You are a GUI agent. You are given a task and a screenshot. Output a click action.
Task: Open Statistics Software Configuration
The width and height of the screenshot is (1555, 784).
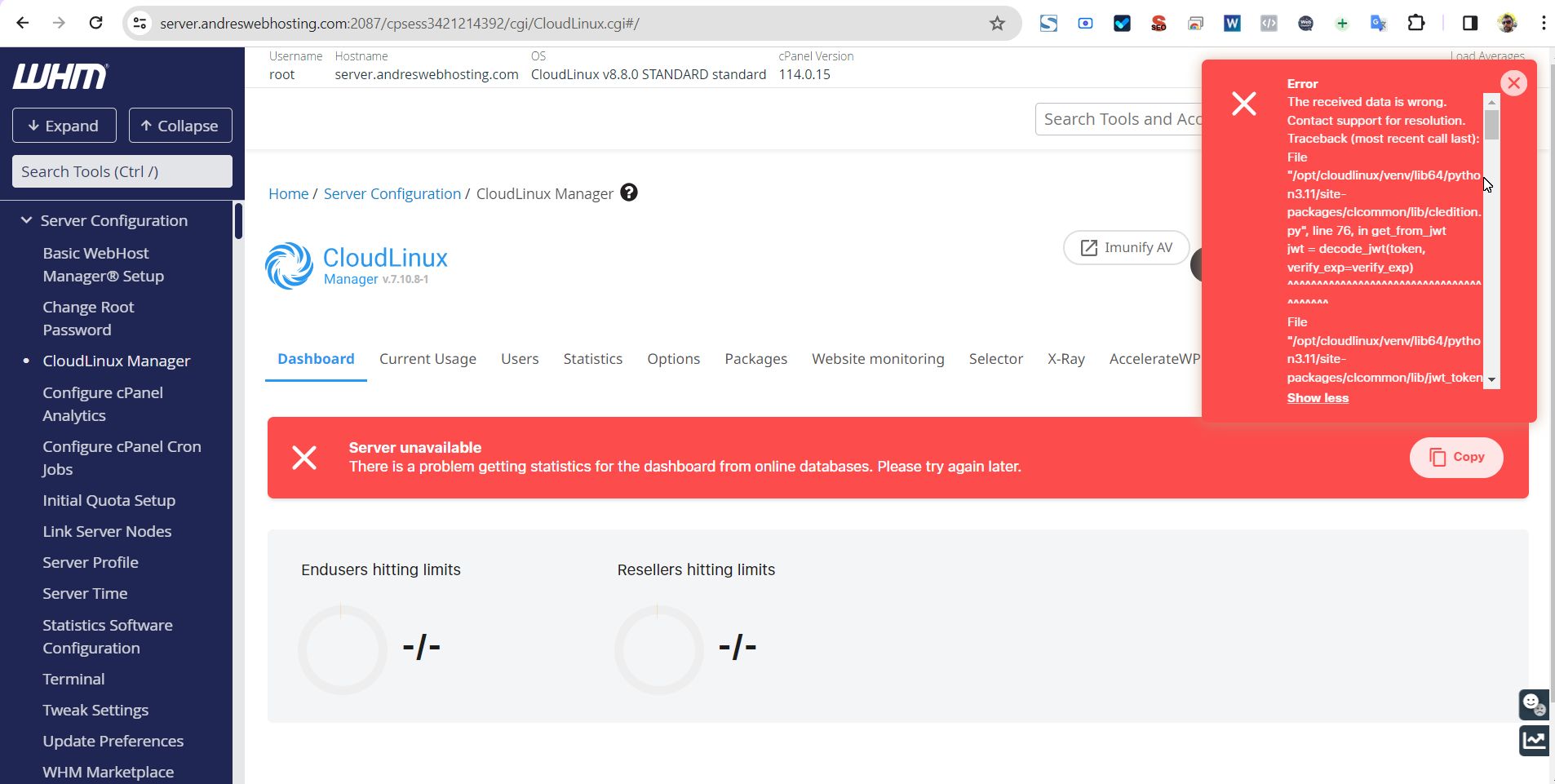[108, 636]
